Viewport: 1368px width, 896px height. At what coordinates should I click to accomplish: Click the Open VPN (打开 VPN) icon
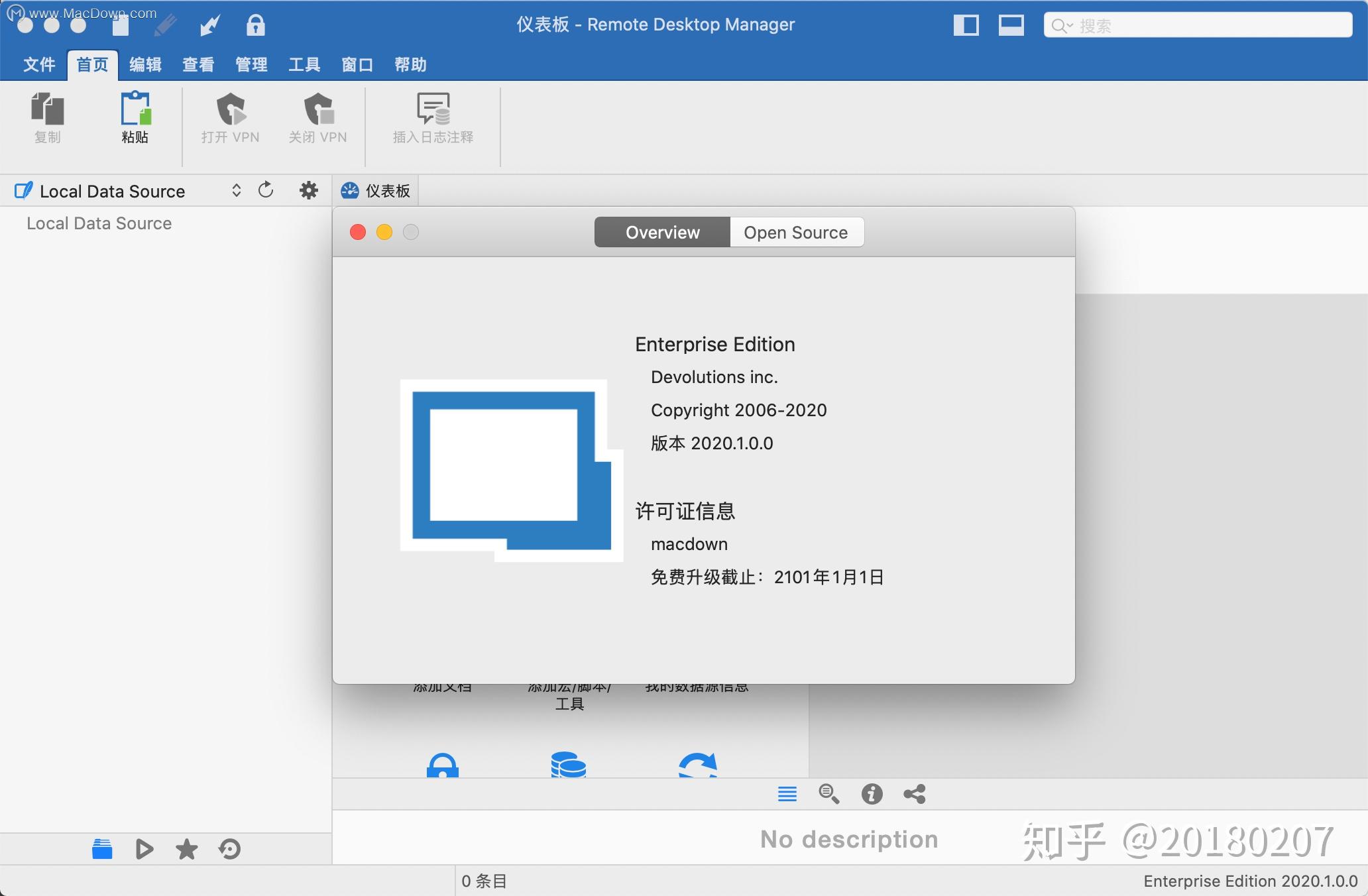coord(230,109)
